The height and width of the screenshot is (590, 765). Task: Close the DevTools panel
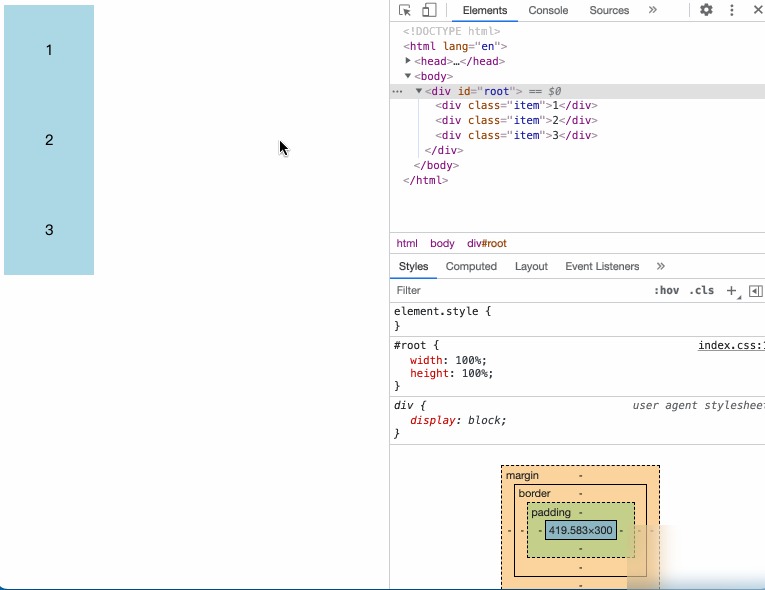[758, 10]
